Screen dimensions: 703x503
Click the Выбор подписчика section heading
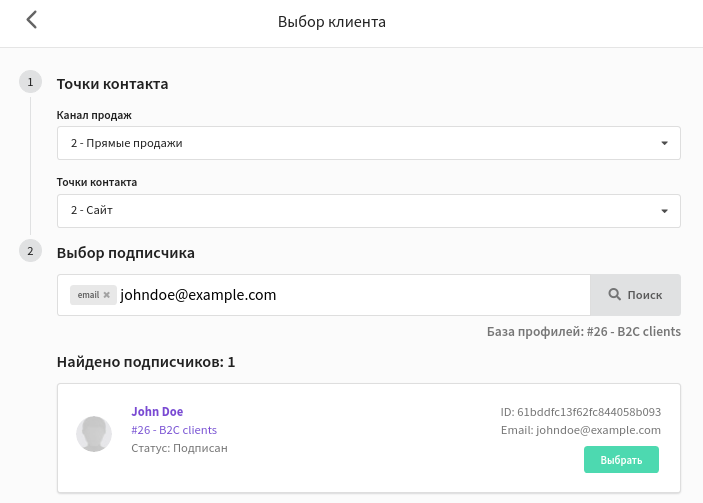(x=126, y=253)
